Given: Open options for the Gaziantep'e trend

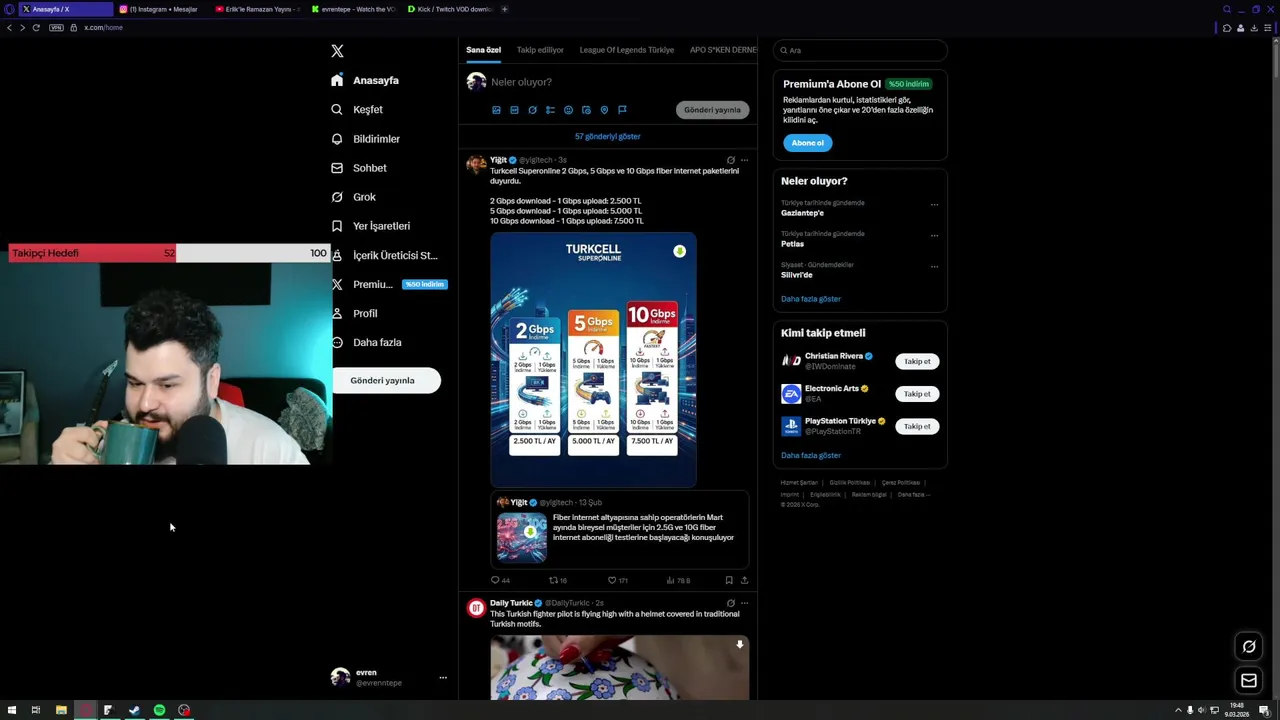Looking at the screenshot, I should pos(934,204).
